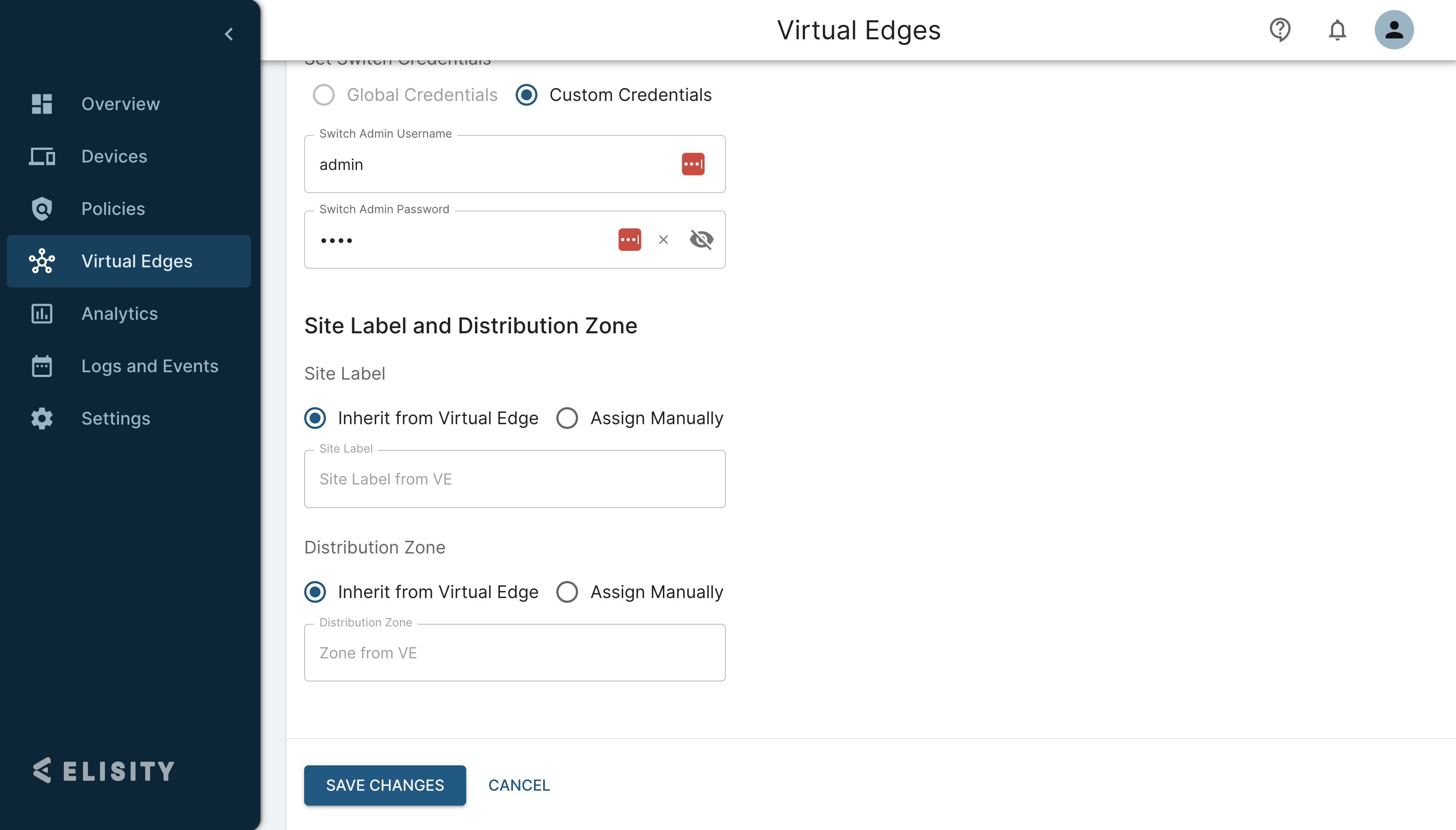Choose Assign Manually for Site Label
Viewport: 1456px width, 830px height.
(x=567, y=418)
